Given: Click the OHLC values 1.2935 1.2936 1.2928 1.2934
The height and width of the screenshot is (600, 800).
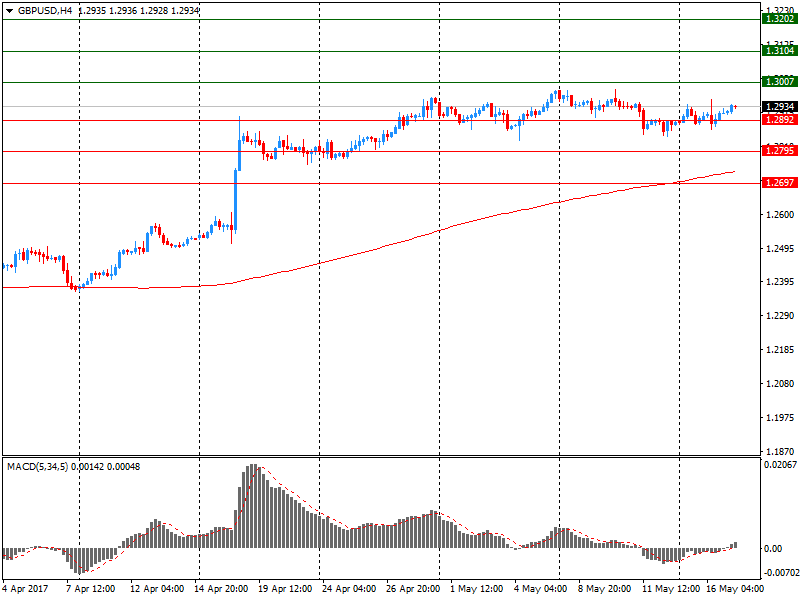Looking at the screenshot, I should click(139, 11).
